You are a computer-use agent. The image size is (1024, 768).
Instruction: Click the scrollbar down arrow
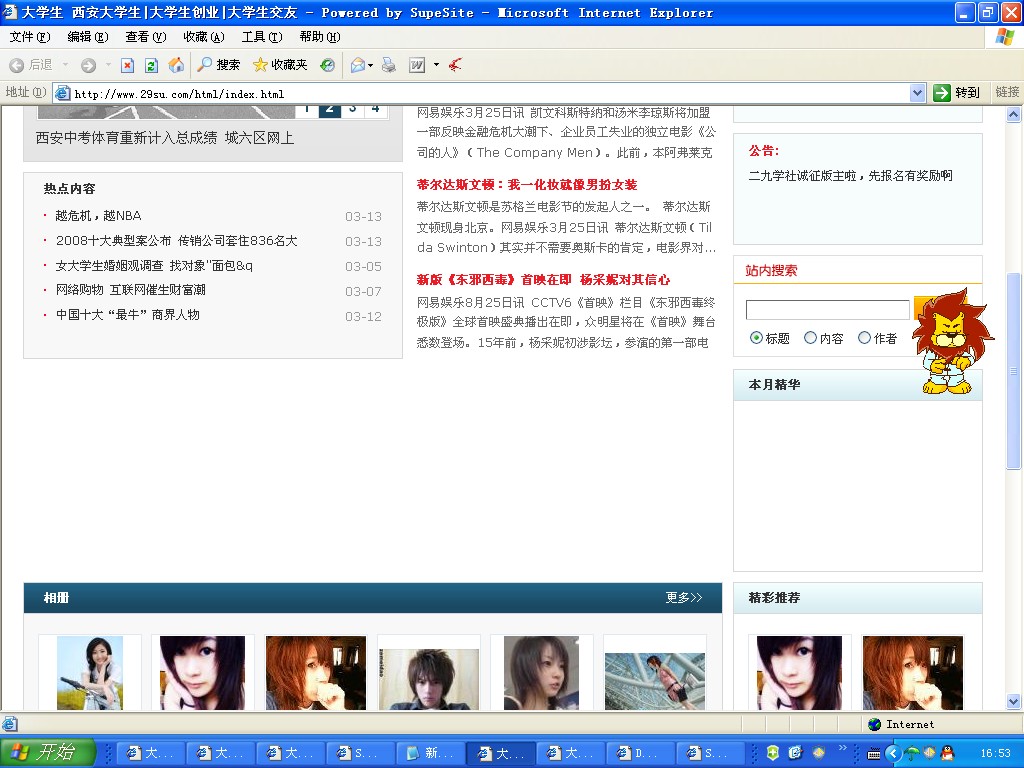pyautogui.click(x=1014, y=702)
